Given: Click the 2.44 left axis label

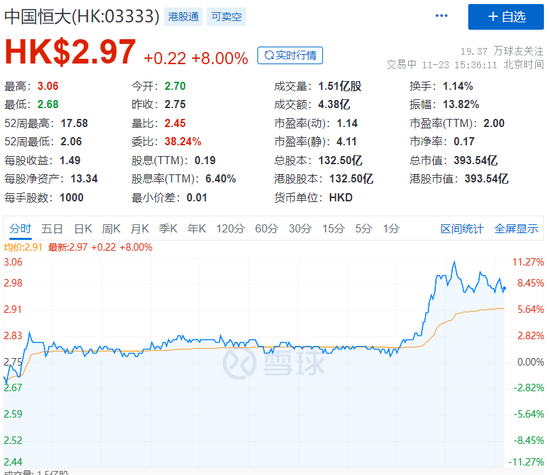Looking at the screenshot, I should tap(13, 462).
